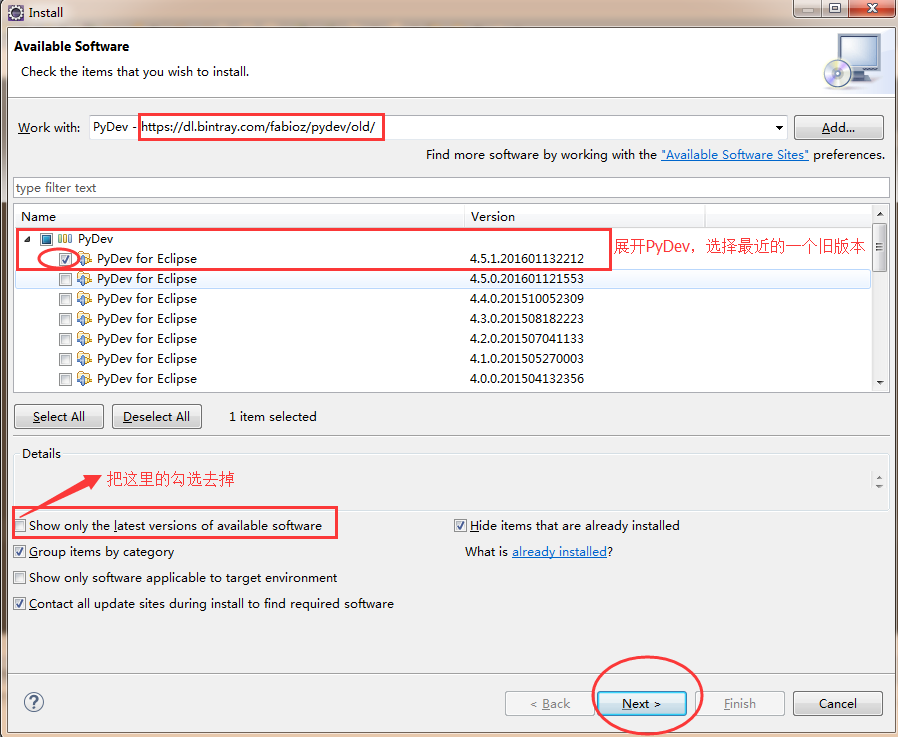Uncheck Contact all update sites during install

[20, 604]
